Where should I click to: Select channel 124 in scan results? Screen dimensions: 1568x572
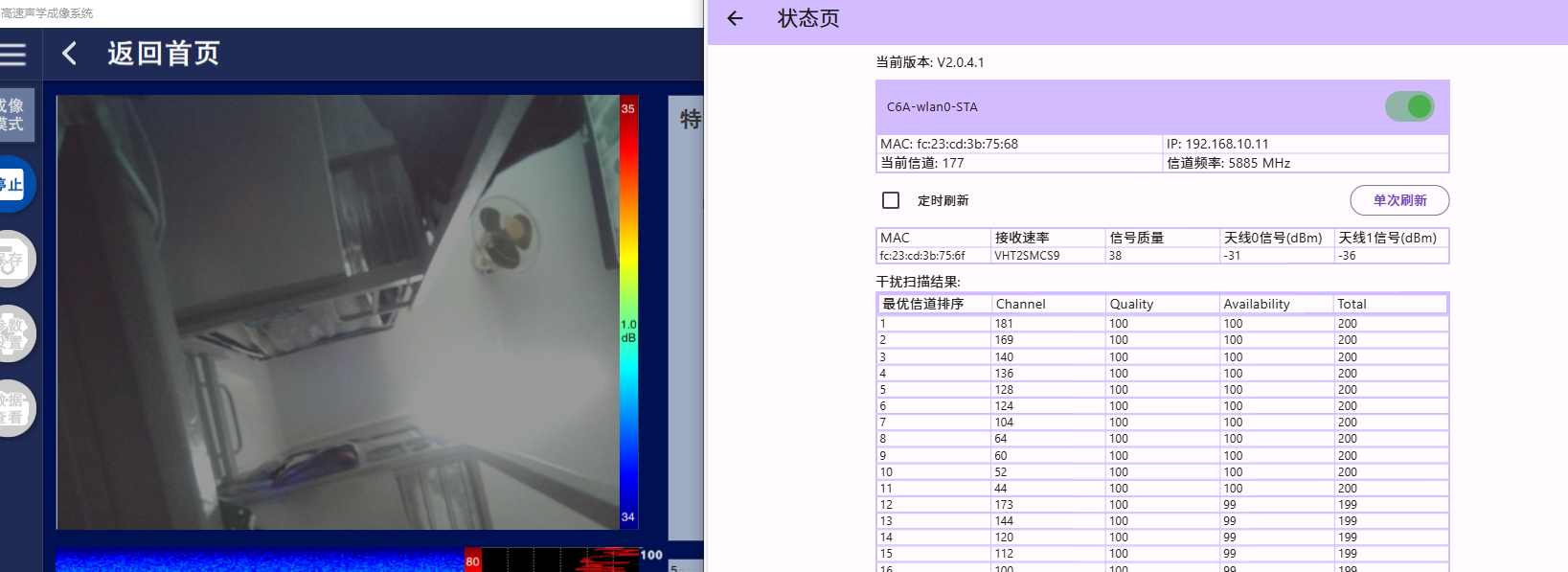[1004, 406]
